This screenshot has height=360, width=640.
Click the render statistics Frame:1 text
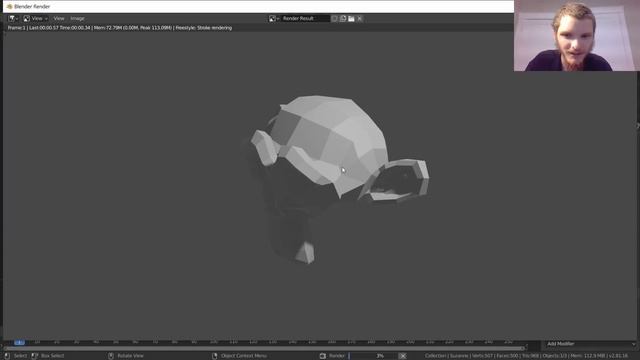(x=16, y=28)
